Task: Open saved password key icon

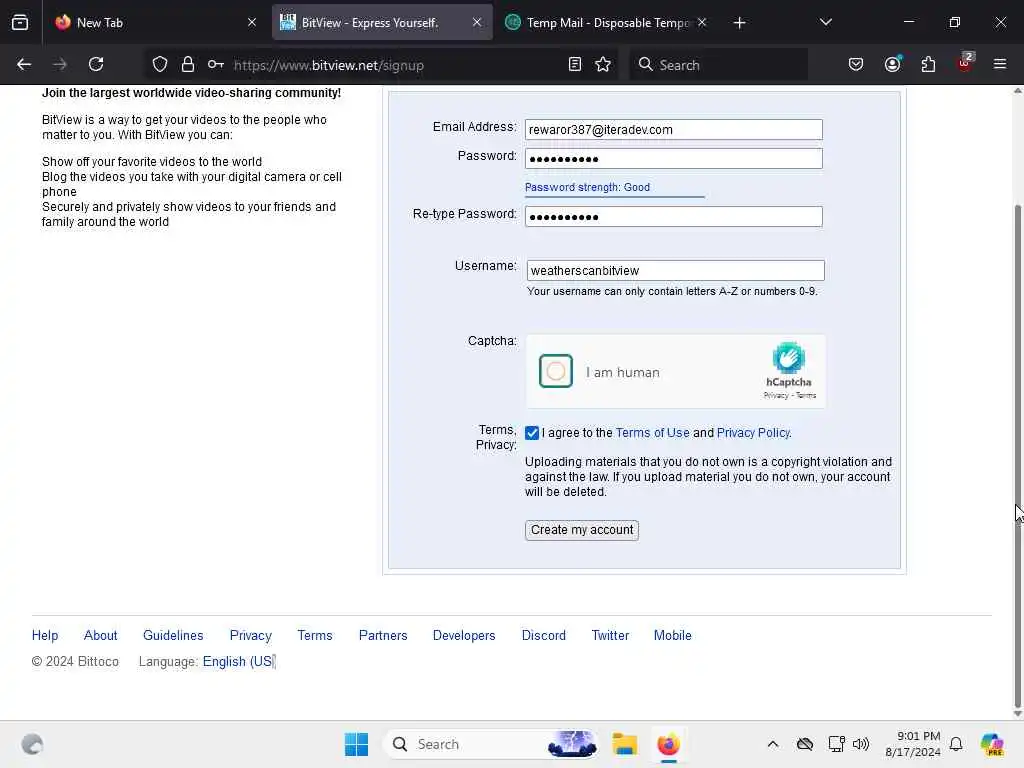Action: pyautogui.click(x=216, y=65)
